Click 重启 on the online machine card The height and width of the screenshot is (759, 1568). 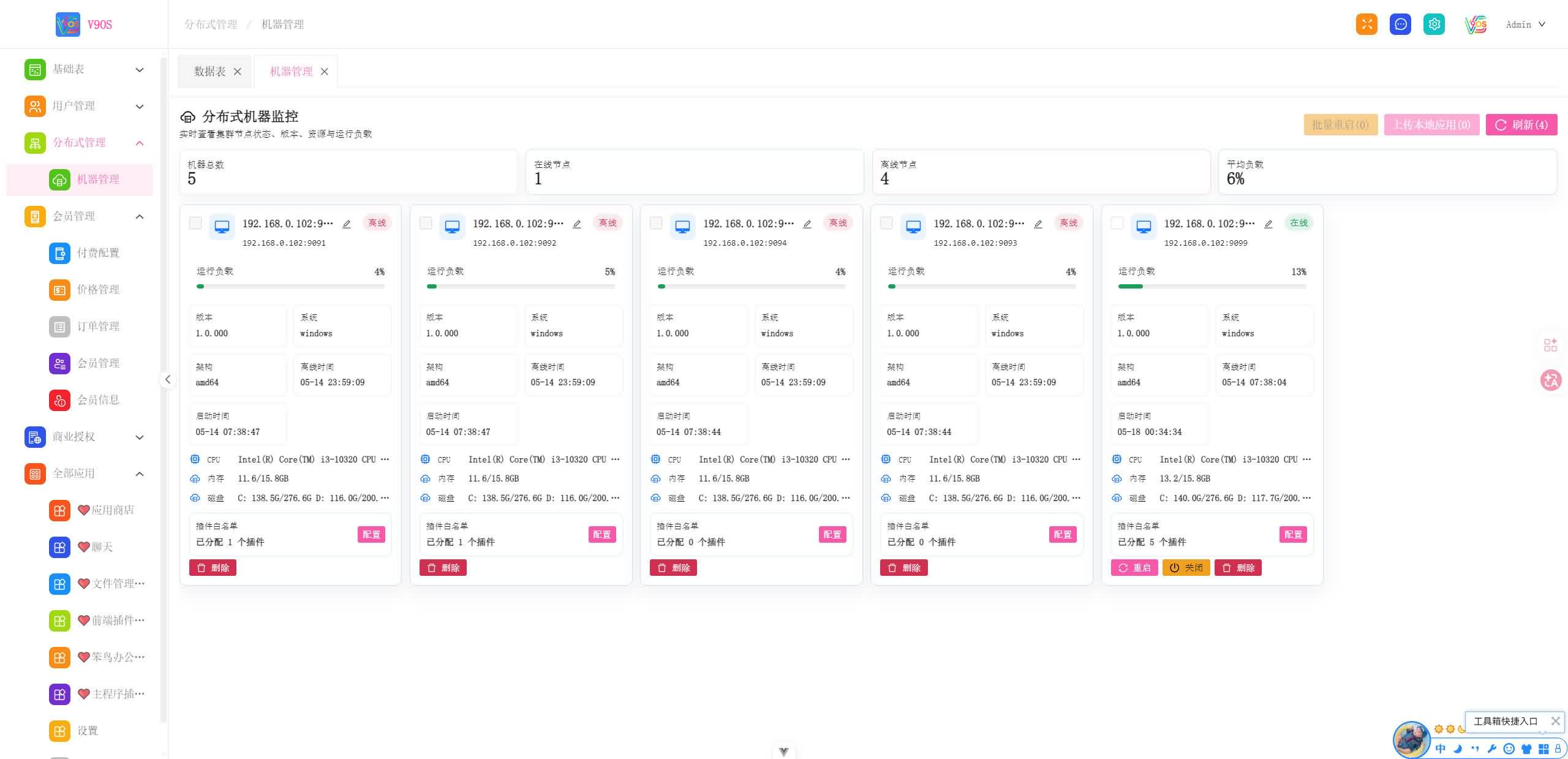tap(1134, 568)
